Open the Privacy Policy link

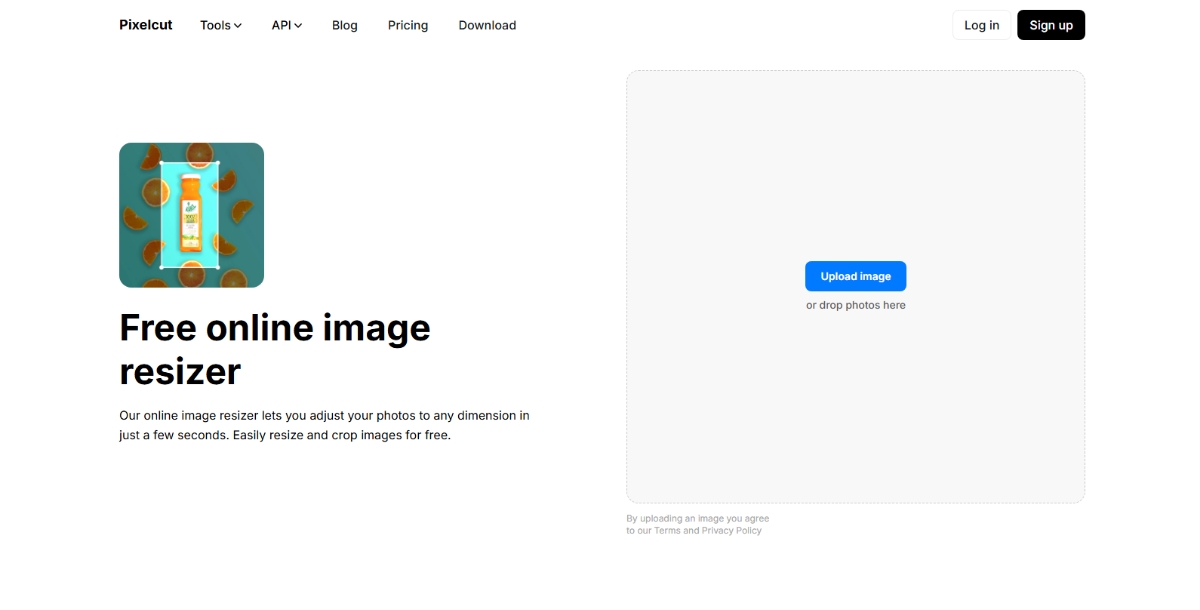tap(731, 531)
